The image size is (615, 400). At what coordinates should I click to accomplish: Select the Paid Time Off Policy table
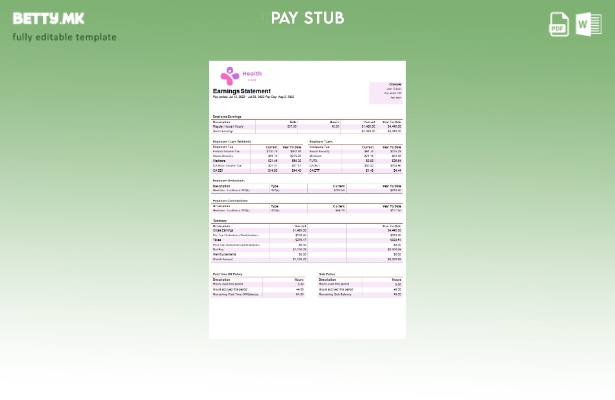pyautogui.click(x=258, y=285)
